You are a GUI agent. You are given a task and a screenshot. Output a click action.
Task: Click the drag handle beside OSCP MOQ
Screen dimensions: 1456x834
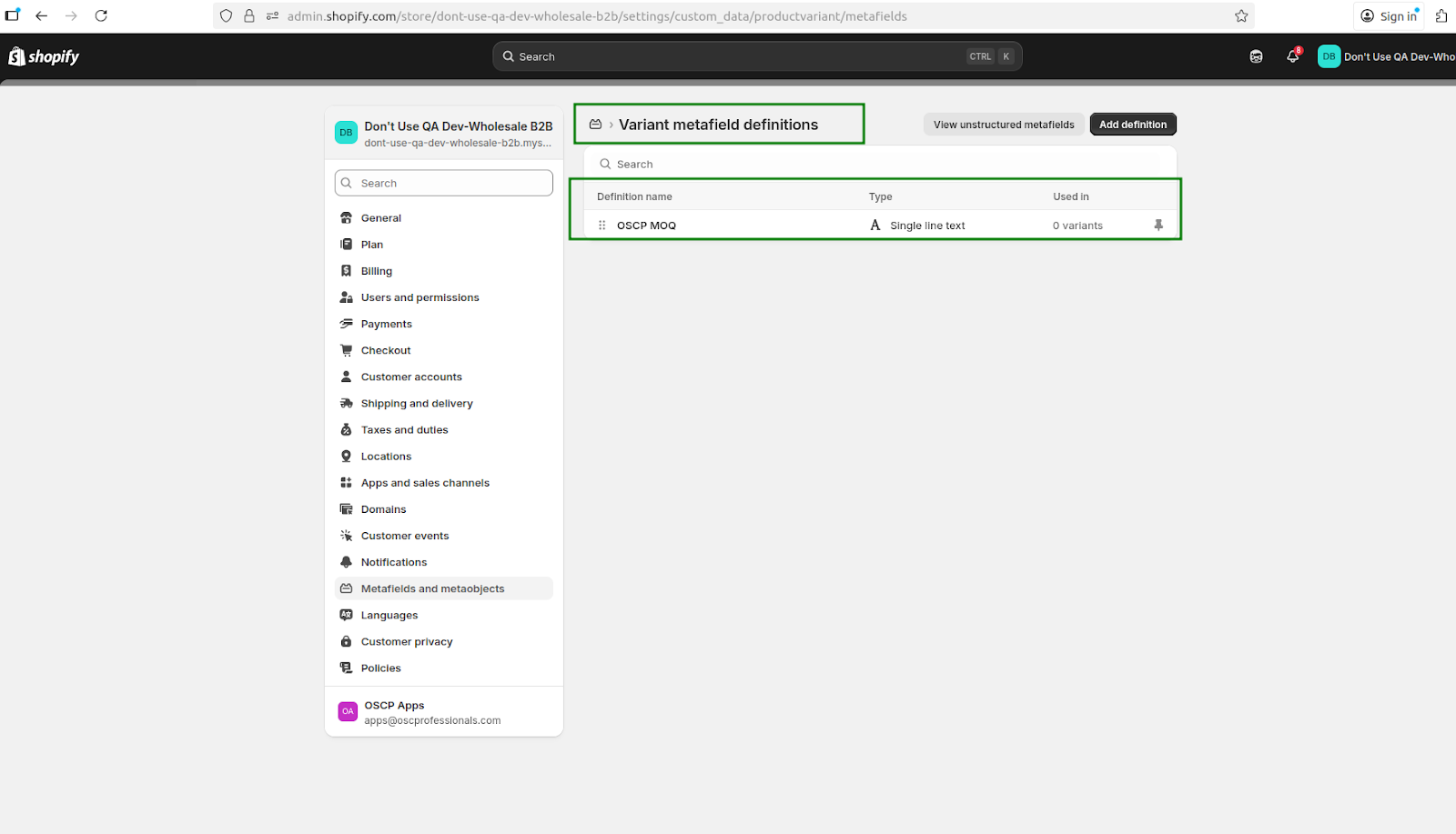tap(602, 226)
